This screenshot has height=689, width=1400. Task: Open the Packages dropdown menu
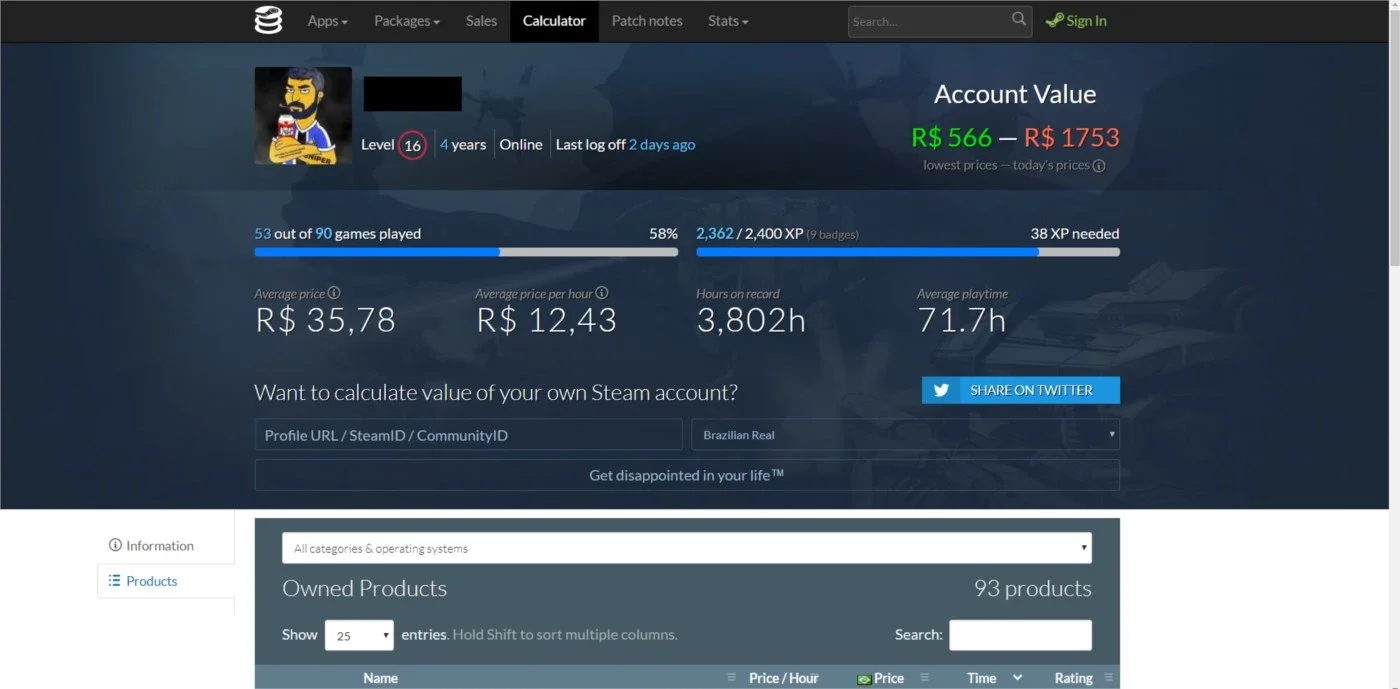(x=407, y=21)
